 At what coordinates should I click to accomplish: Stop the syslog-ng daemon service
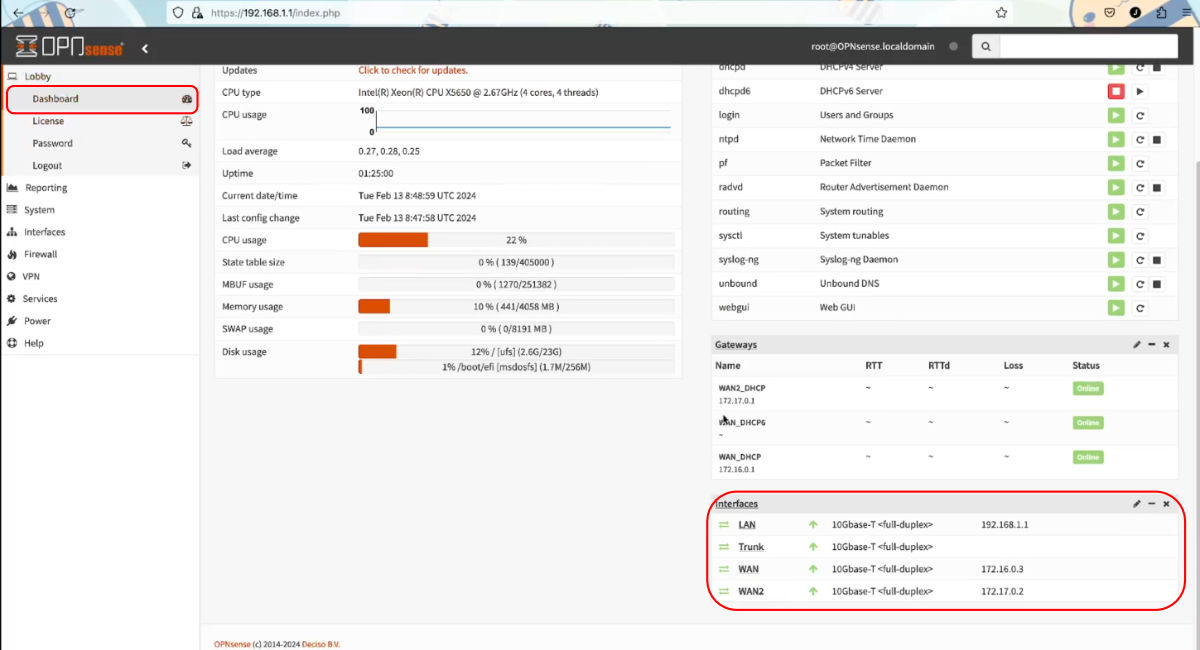(1157, 260)
